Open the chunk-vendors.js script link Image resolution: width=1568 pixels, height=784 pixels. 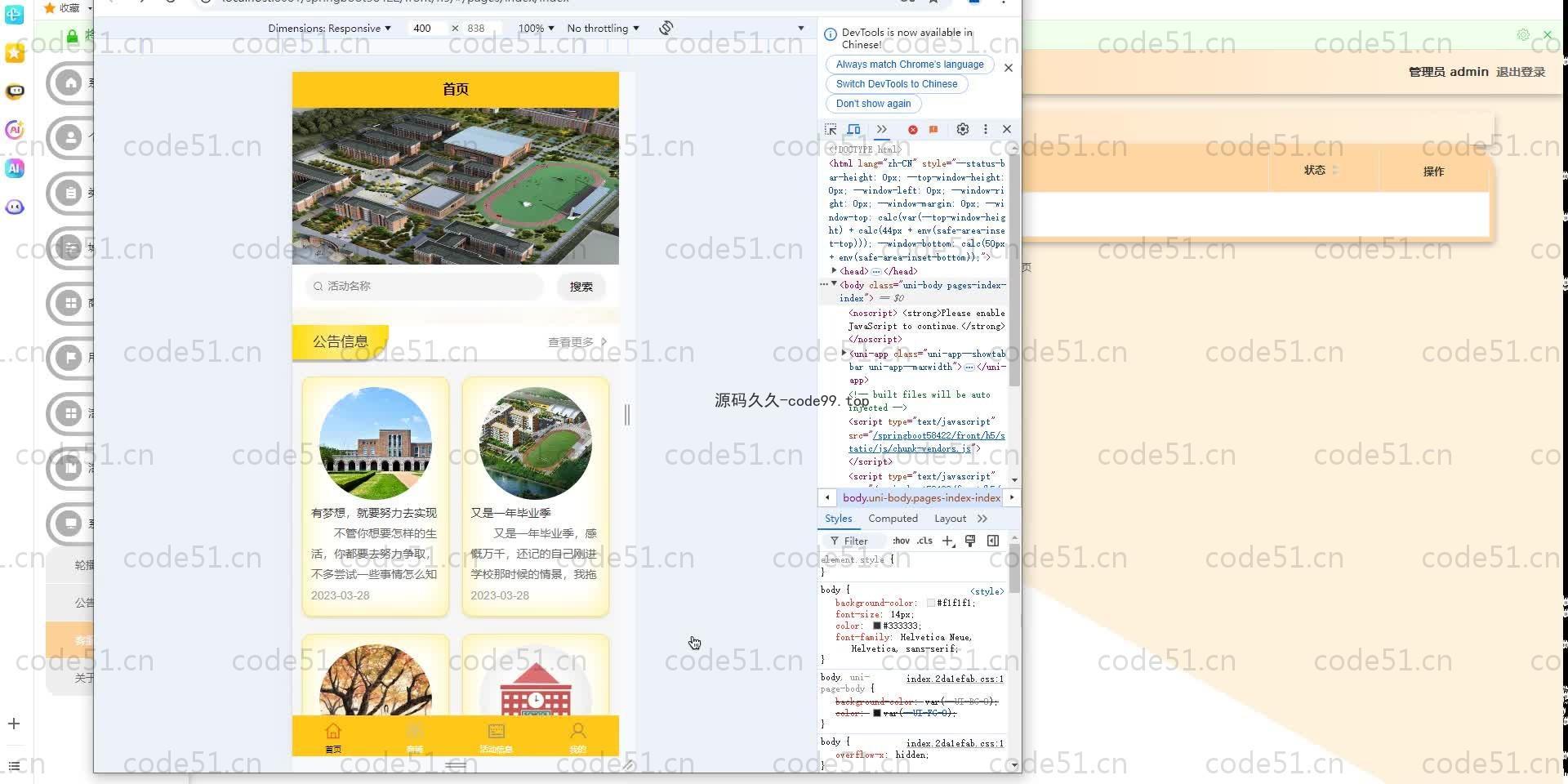pos(926,442)
